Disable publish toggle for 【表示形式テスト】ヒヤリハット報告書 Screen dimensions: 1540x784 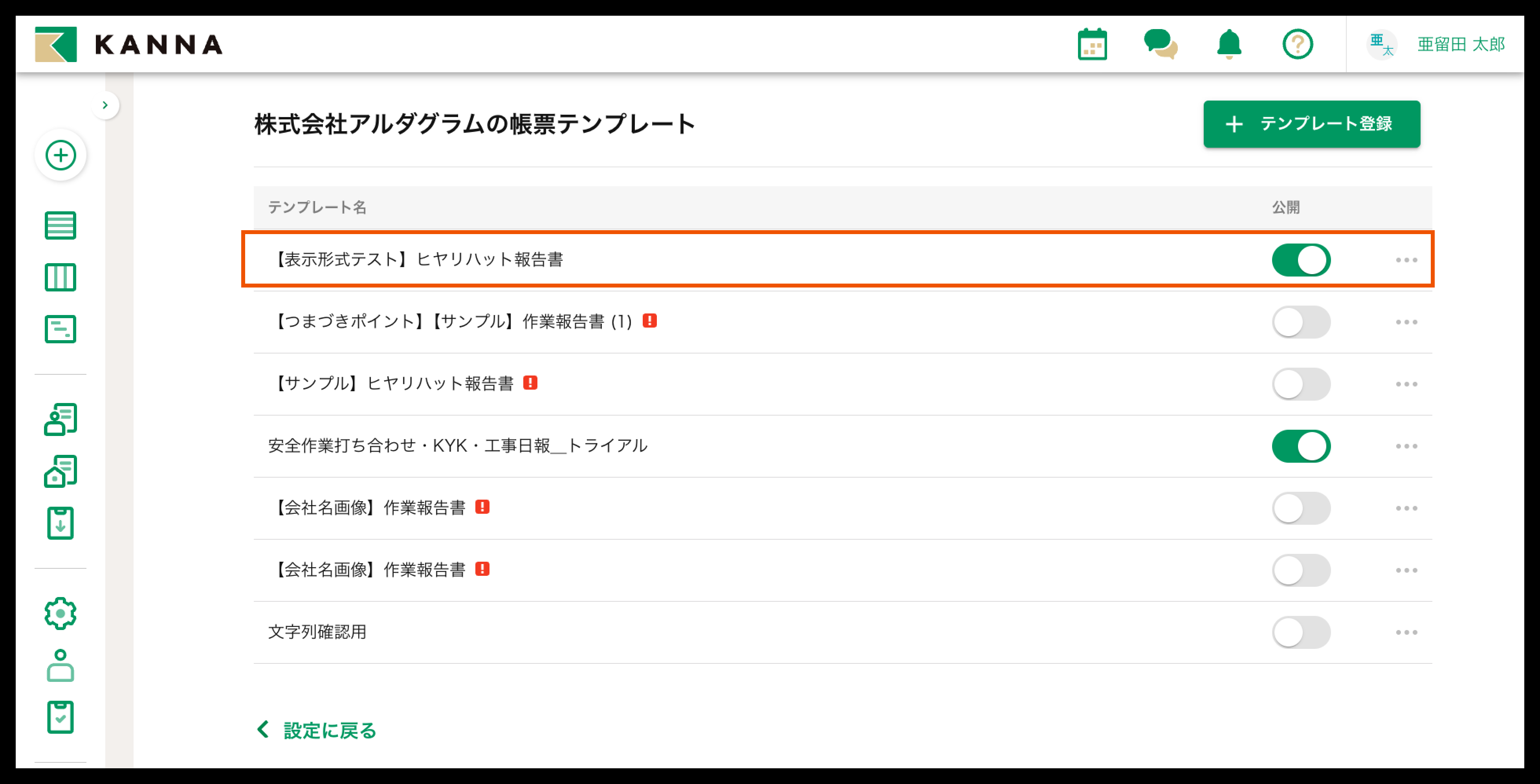coord(1301,260)
